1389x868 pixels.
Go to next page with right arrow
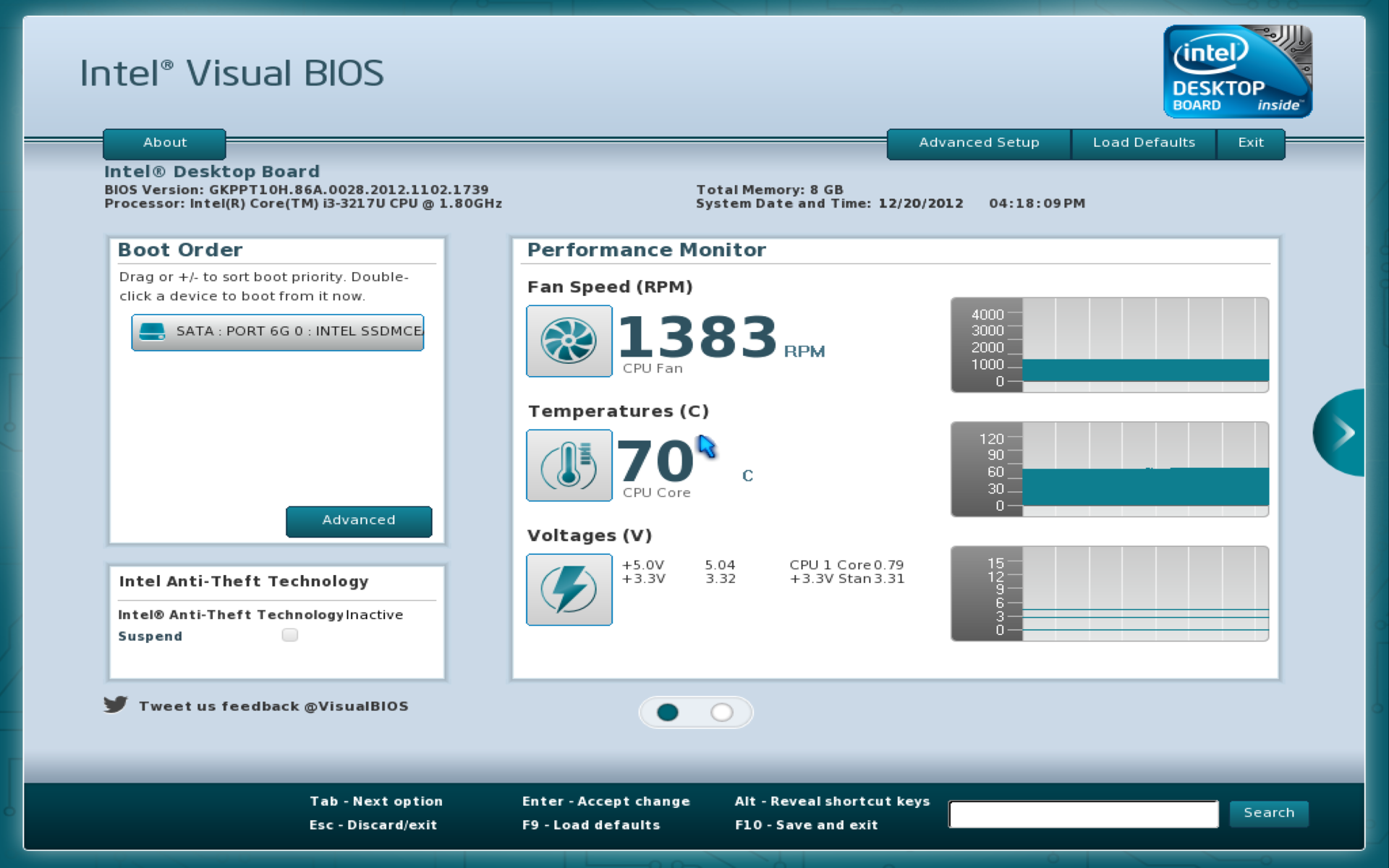click(1341, 433)
